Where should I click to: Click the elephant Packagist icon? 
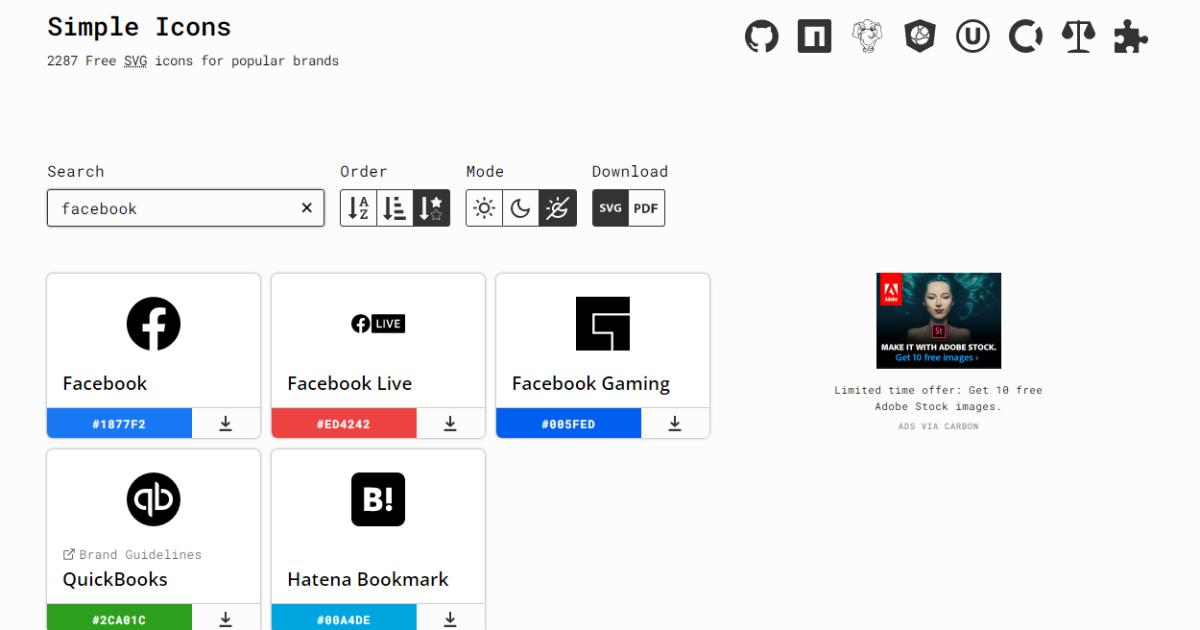click(867, 37)
